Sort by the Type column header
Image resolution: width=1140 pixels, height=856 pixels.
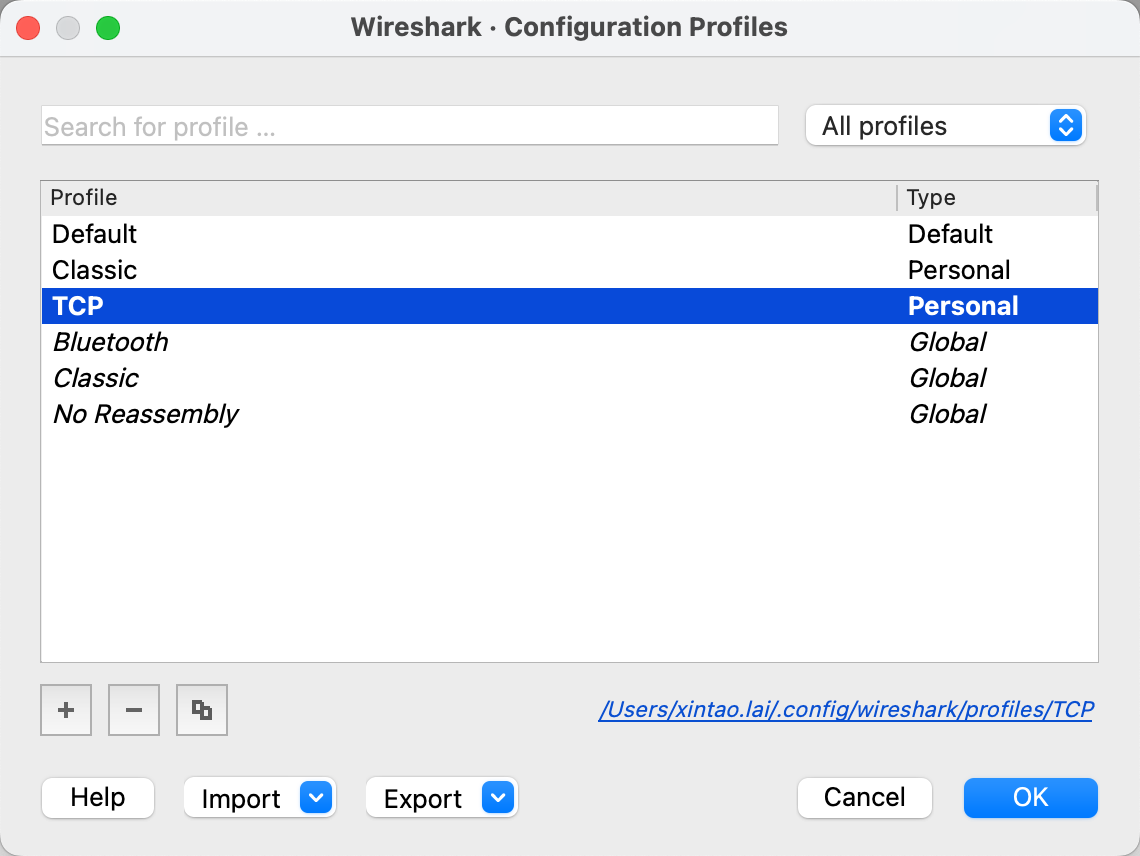point(996,198)
